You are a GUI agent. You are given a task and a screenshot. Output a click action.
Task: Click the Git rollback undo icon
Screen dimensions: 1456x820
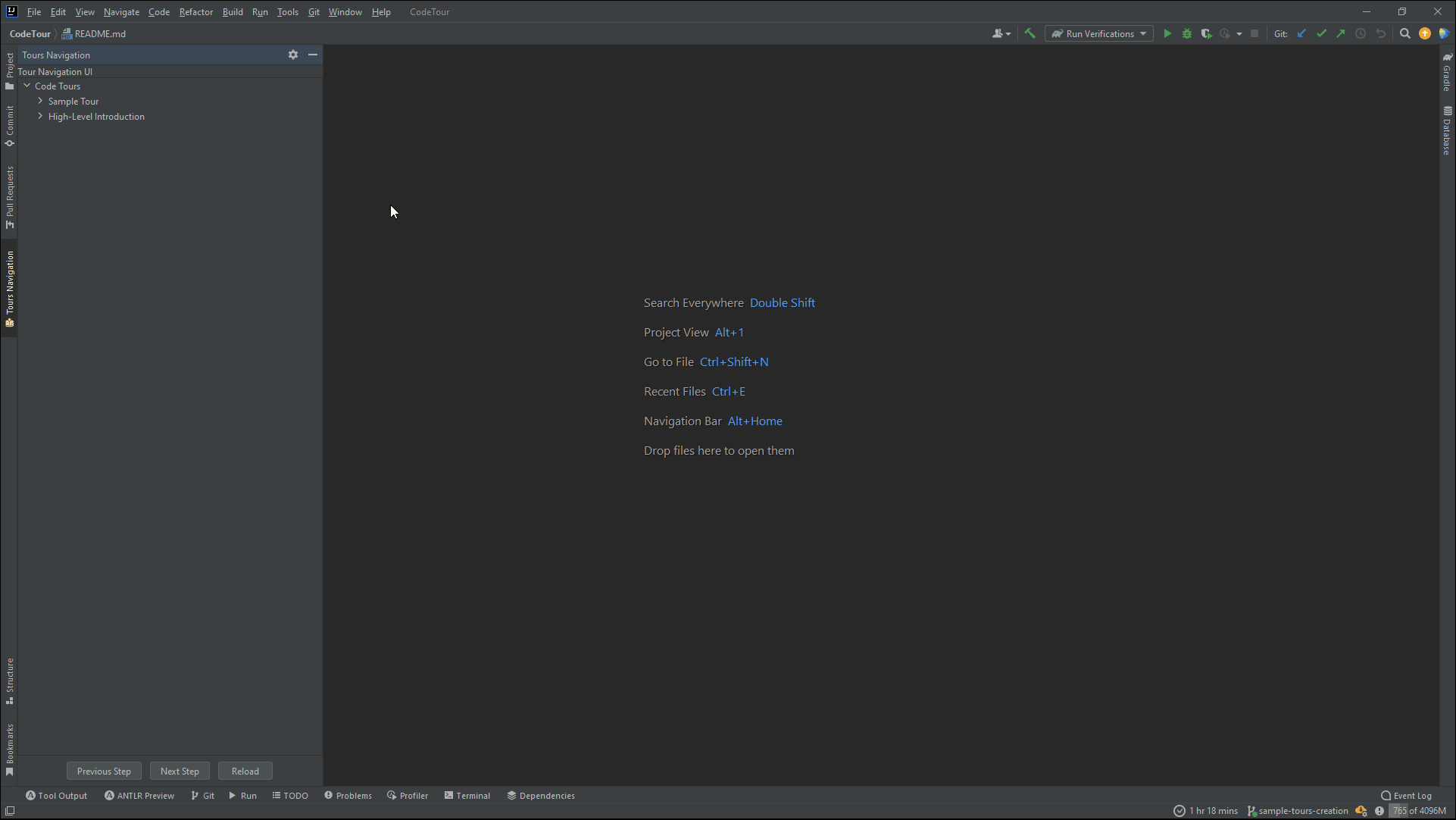pyautogui.click(x=1380, y=33)
